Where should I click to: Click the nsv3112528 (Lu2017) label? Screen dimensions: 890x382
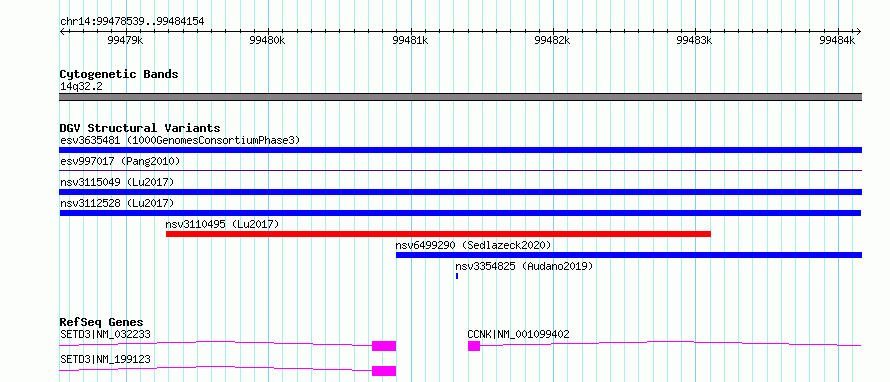(117, 203)
